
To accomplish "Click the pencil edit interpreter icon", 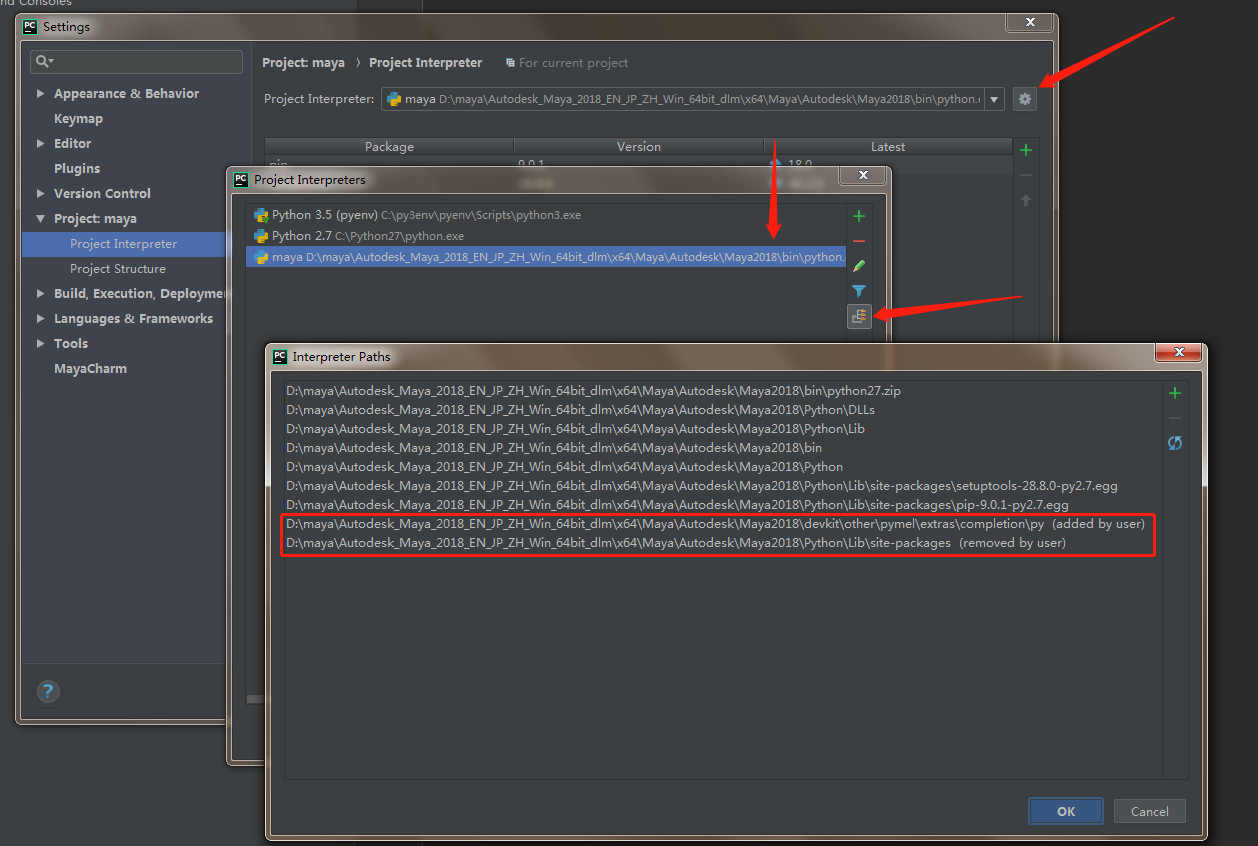I will tap(858, 266).
